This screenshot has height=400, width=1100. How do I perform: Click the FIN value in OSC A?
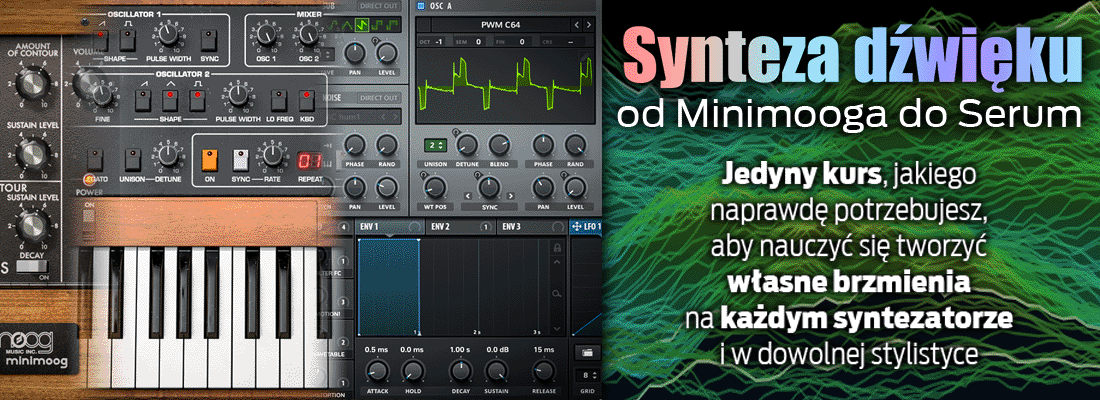coord(522,41)
